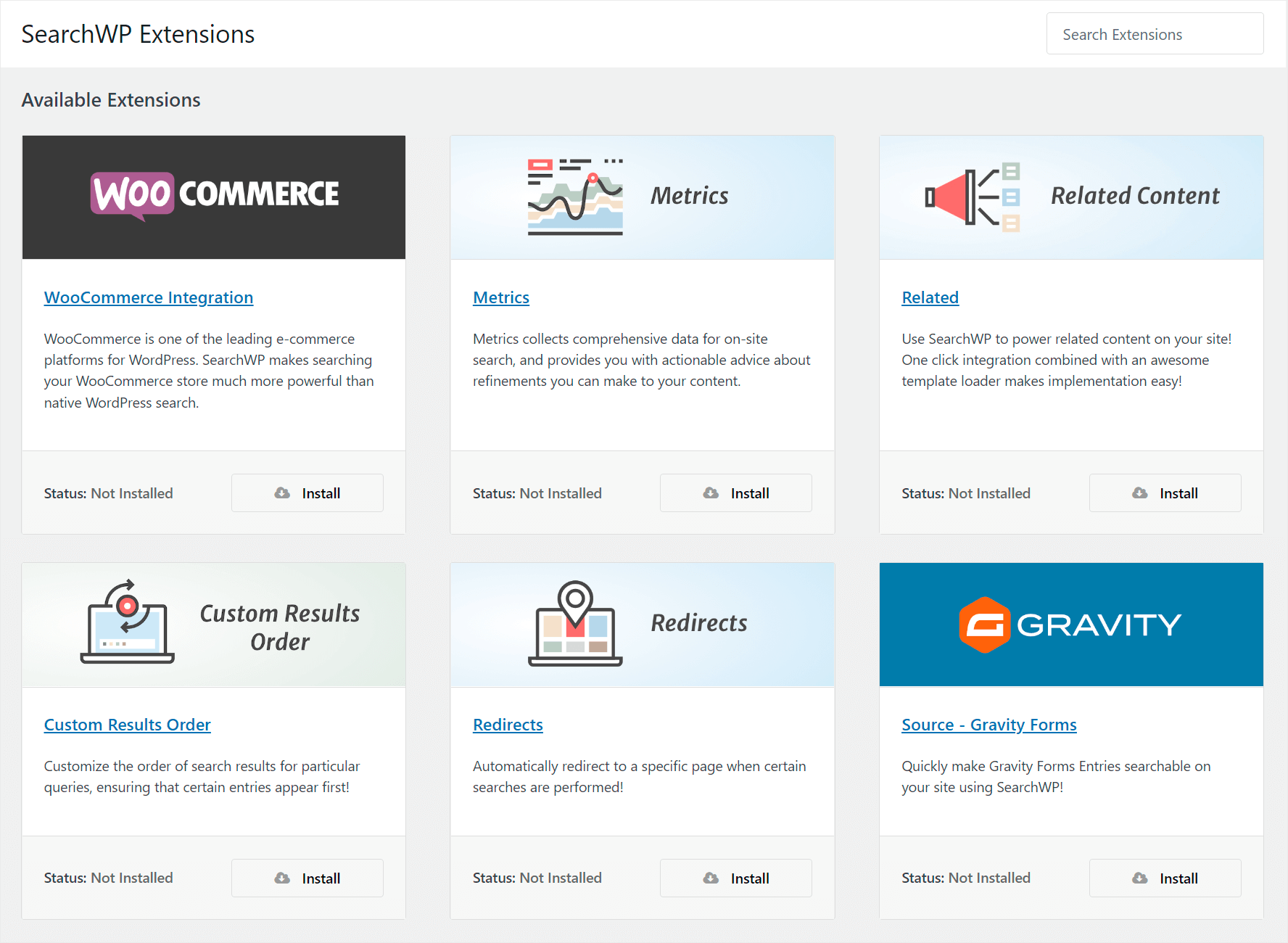Click the Custom Results Order description text
The image size is (1288, 943).
202,777
